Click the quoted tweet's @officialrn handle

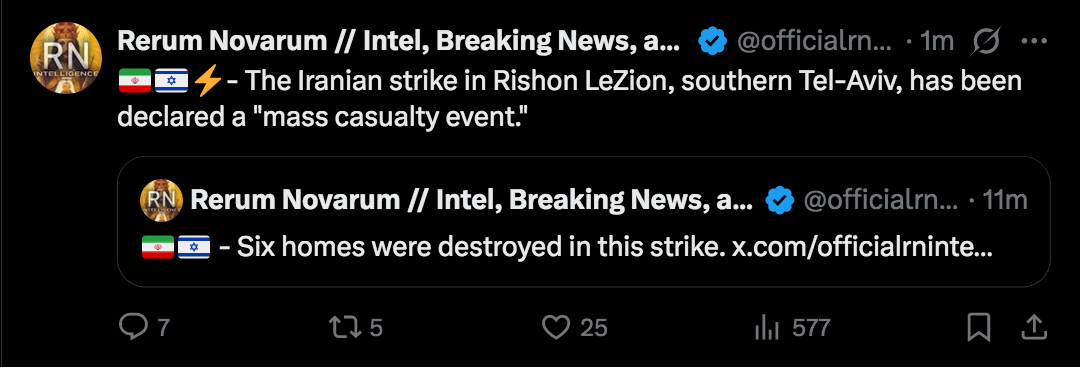point(881,200)
